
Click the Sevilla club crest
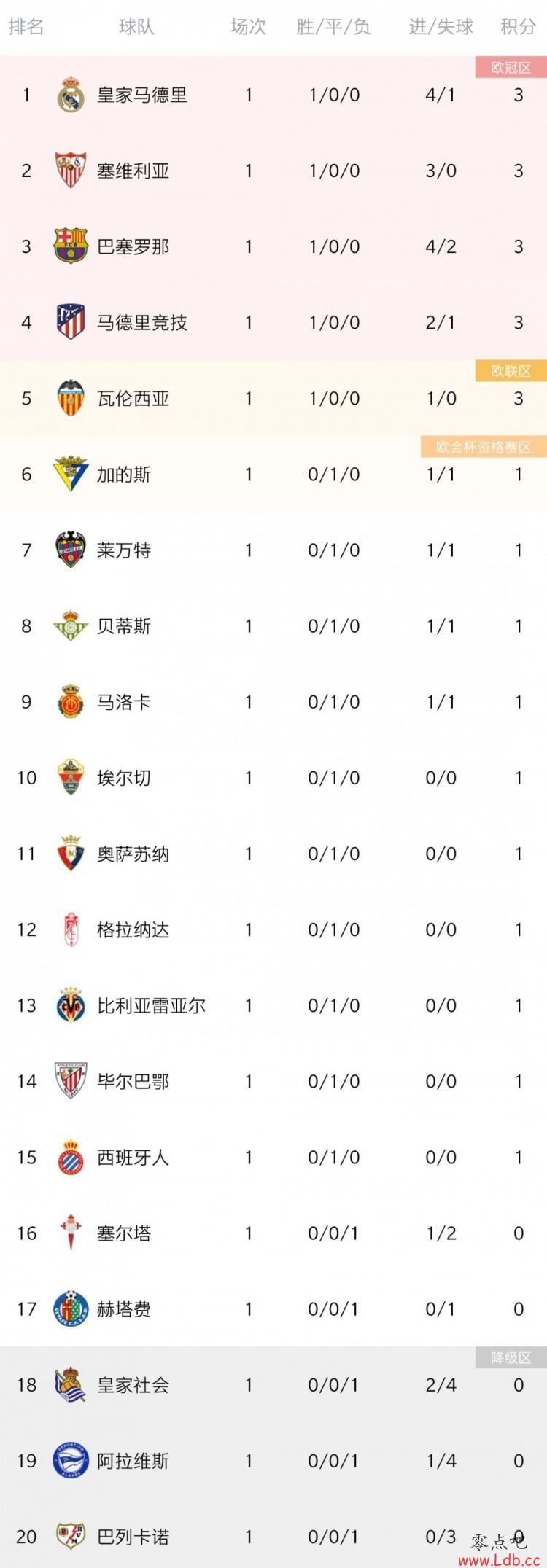pyautogui.click(x=71, y=171)
